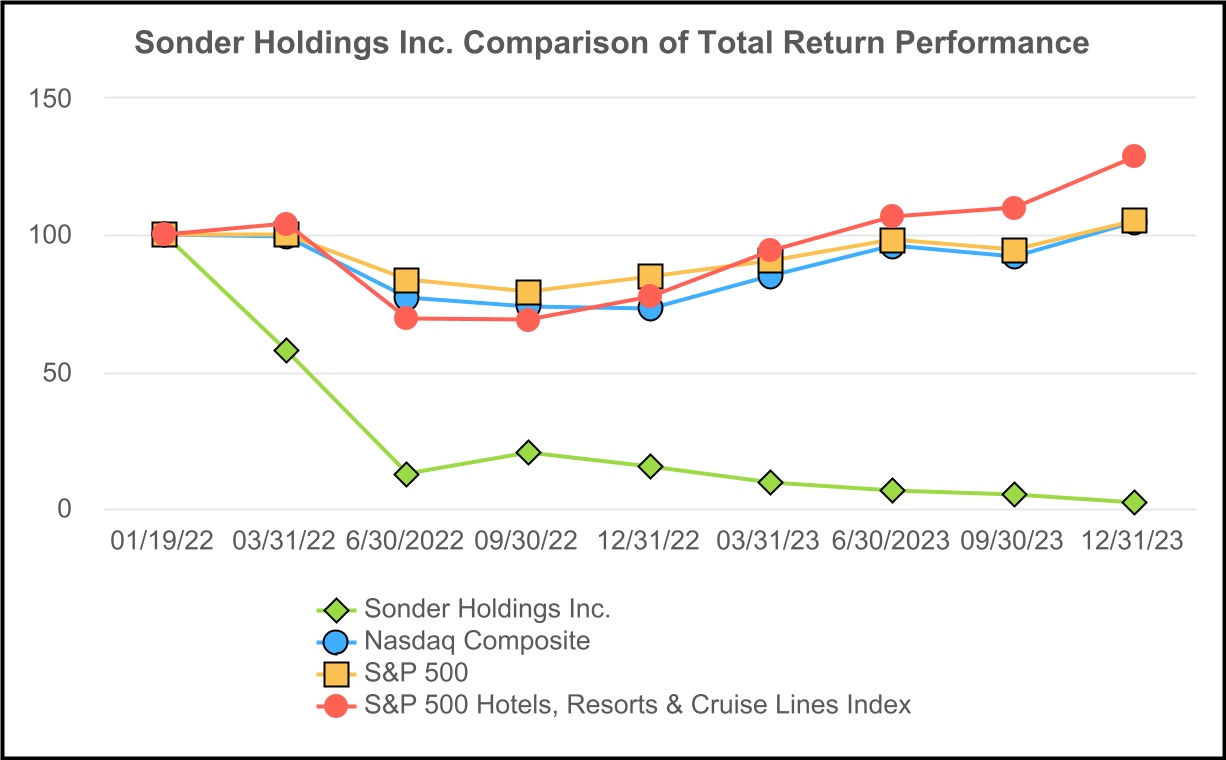The width and height of the screenshot is (1226, 760).
Task: Click Sonder's green diamond point at 09/30/22
Action: [x=529, y=453]
